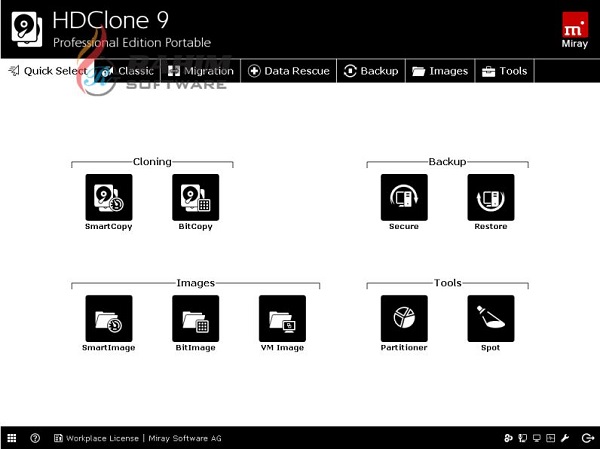Image resolution: width=600 pixels, height=449 pixels.
Task: Open the Partitioner tool
Action: [404, 318]
